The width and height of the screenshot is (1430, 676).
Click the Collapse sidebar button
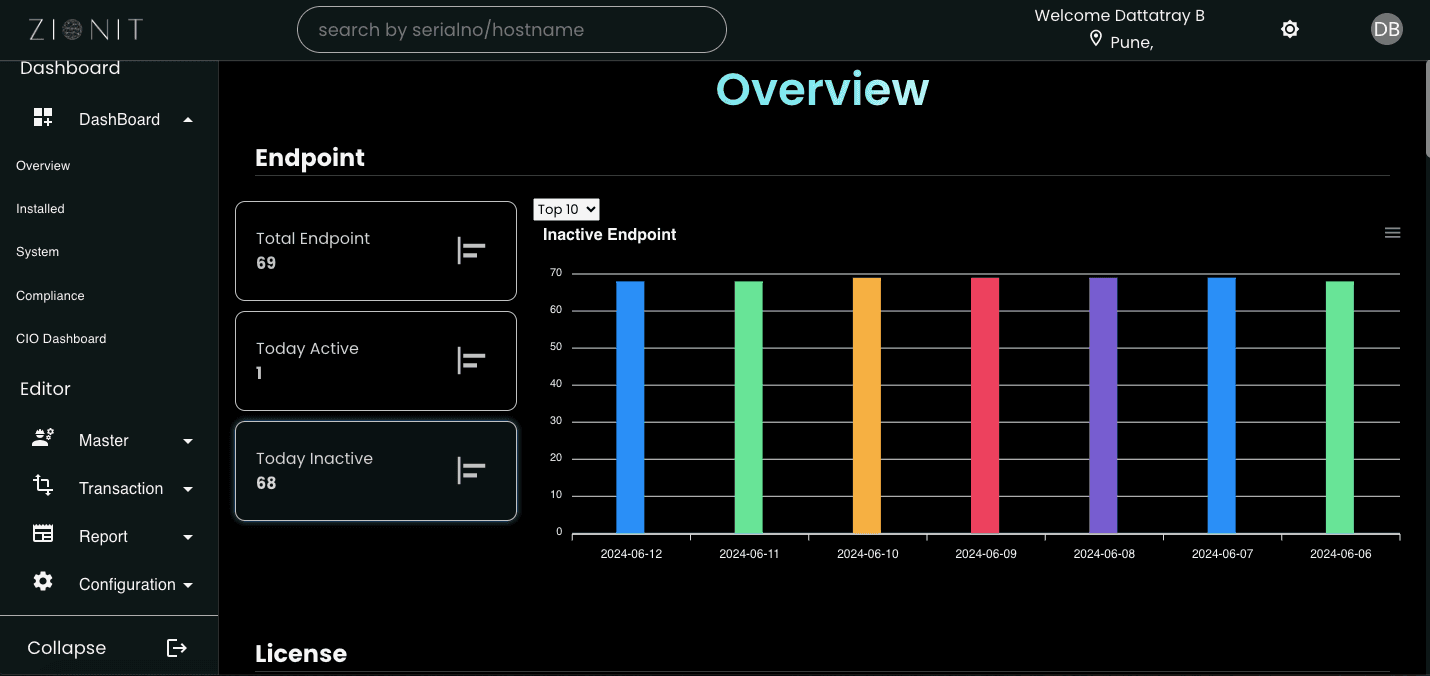point(66,647)
